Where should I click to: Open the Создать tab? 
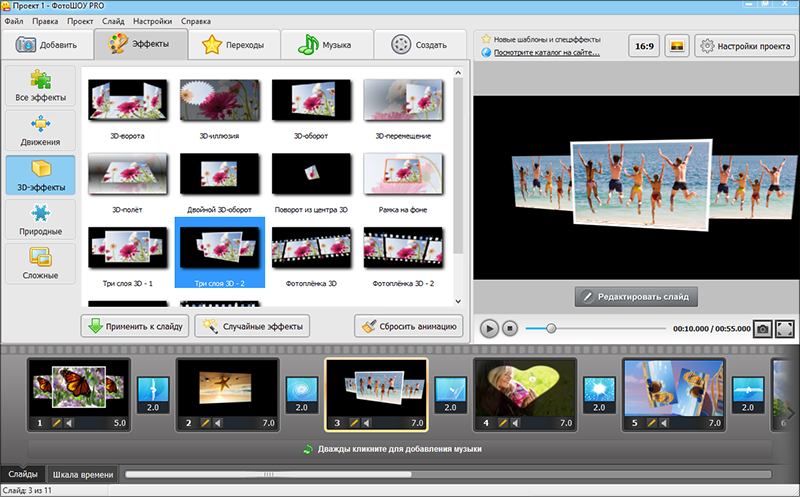[x=420, y=45]
